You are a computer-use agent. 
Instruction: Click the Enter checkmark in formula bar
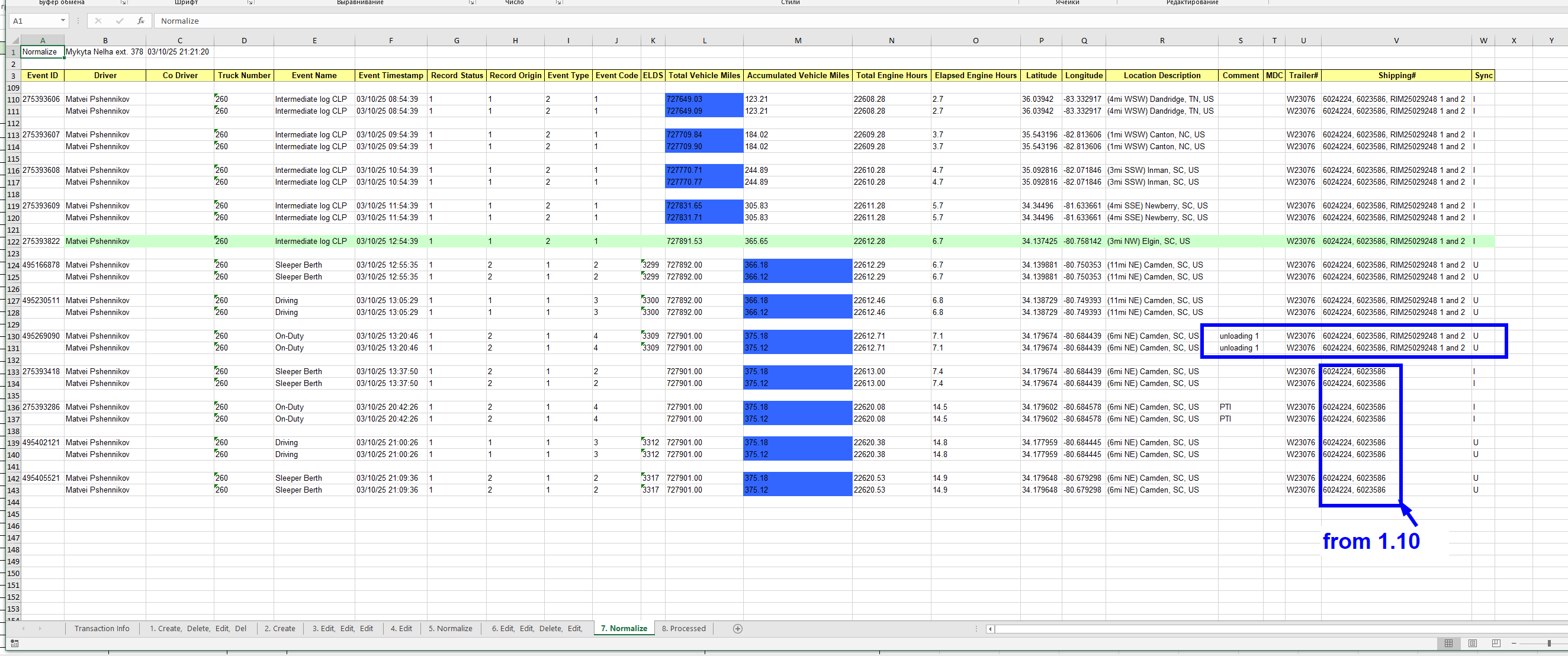pyautogui.click(x=119, y=21)
